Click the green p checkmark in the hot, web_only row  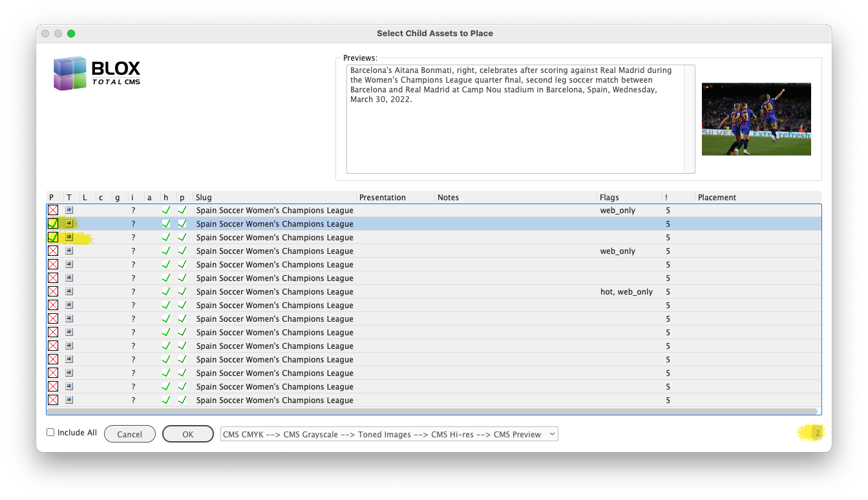(x=182, y=291)
